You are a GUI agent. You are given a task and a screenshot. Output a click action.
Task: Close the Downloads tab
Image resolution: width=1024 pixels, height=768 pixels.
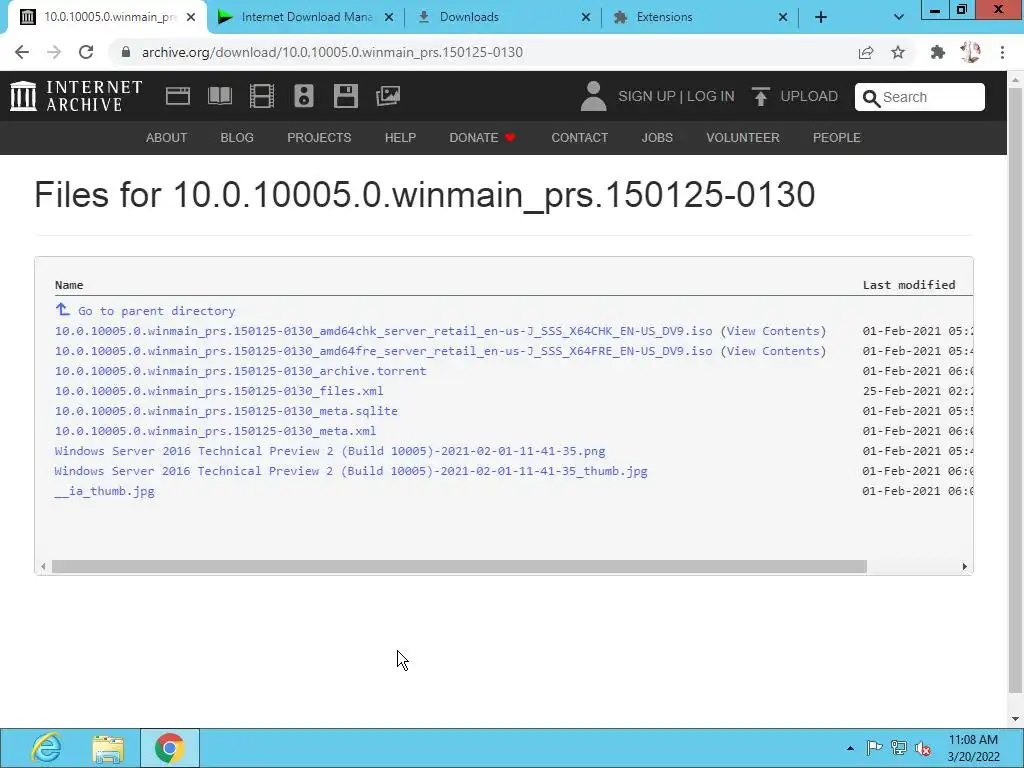586,17
